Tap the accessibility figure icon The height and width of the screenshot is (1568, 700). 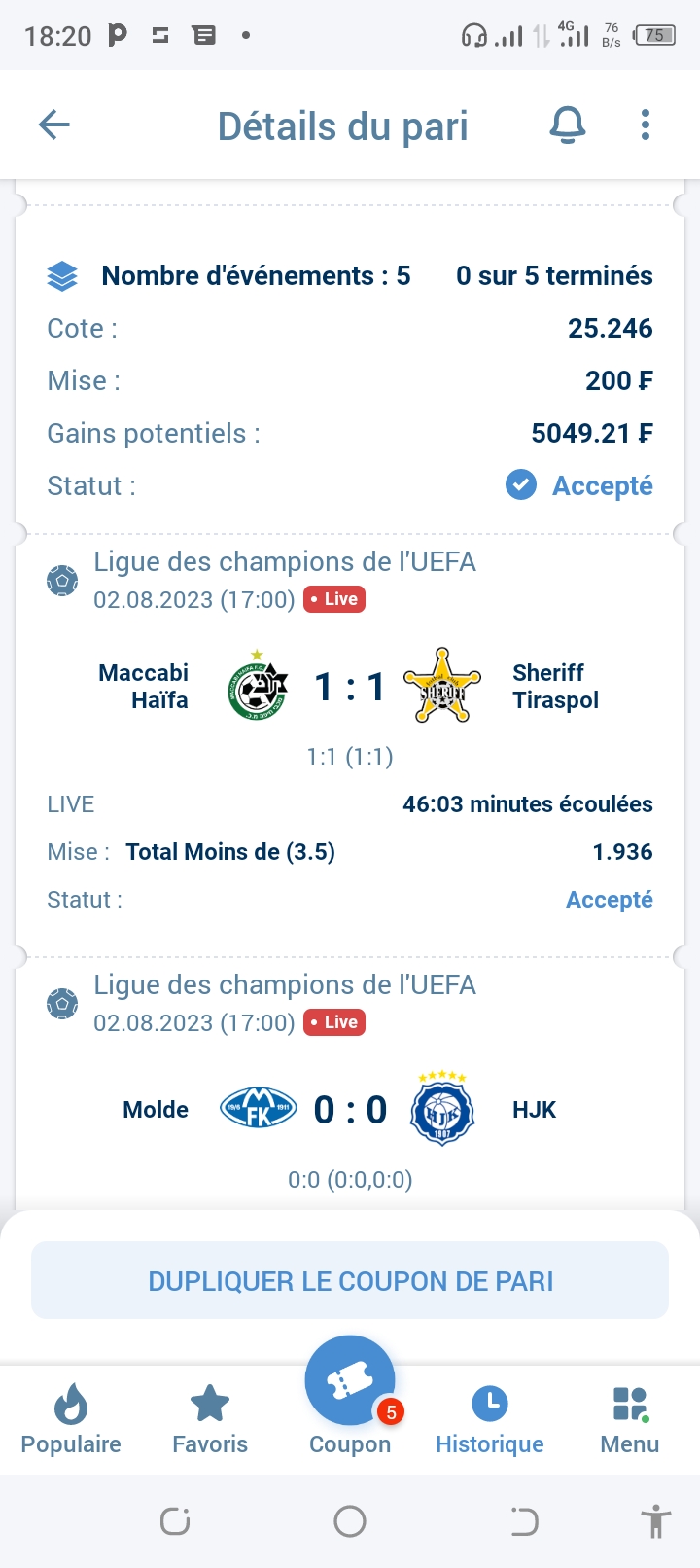(x=656, y=1521)
